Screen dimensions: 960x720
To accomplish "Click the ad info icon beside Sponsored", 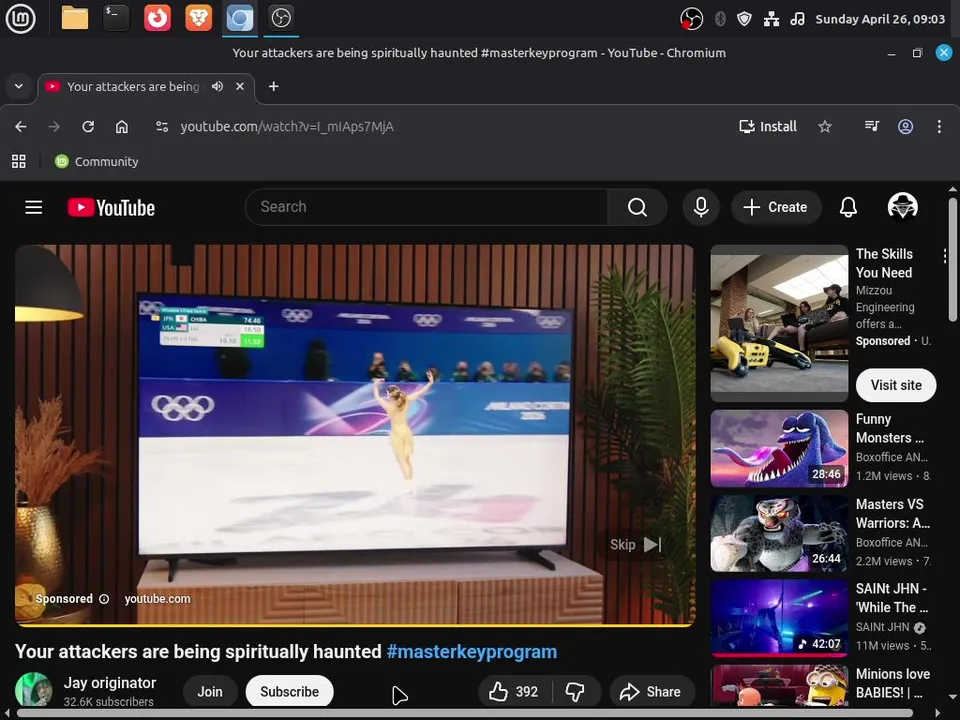I will click(x=104, y=599).
